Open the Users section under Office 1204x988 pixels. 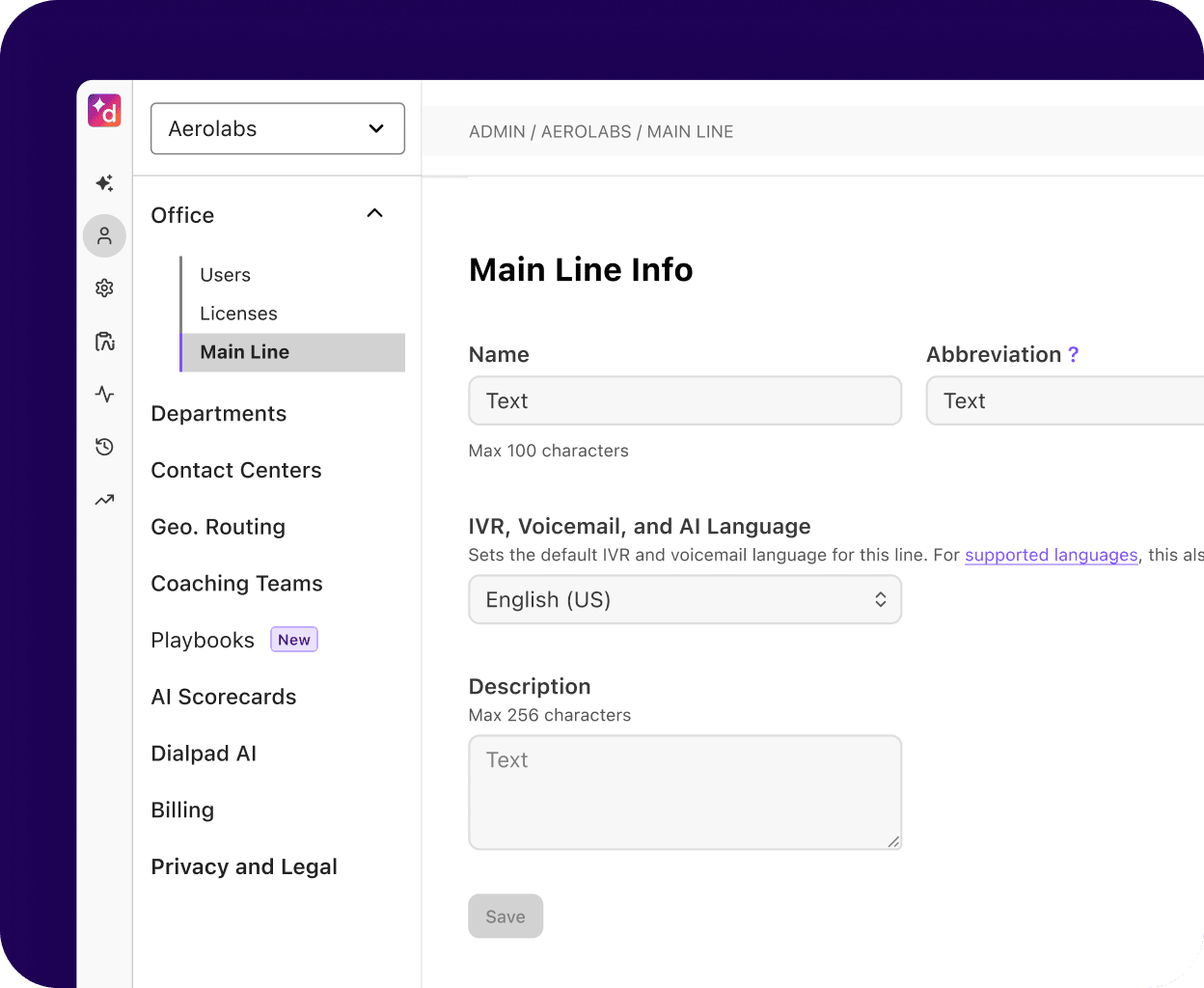click(225, 275)
